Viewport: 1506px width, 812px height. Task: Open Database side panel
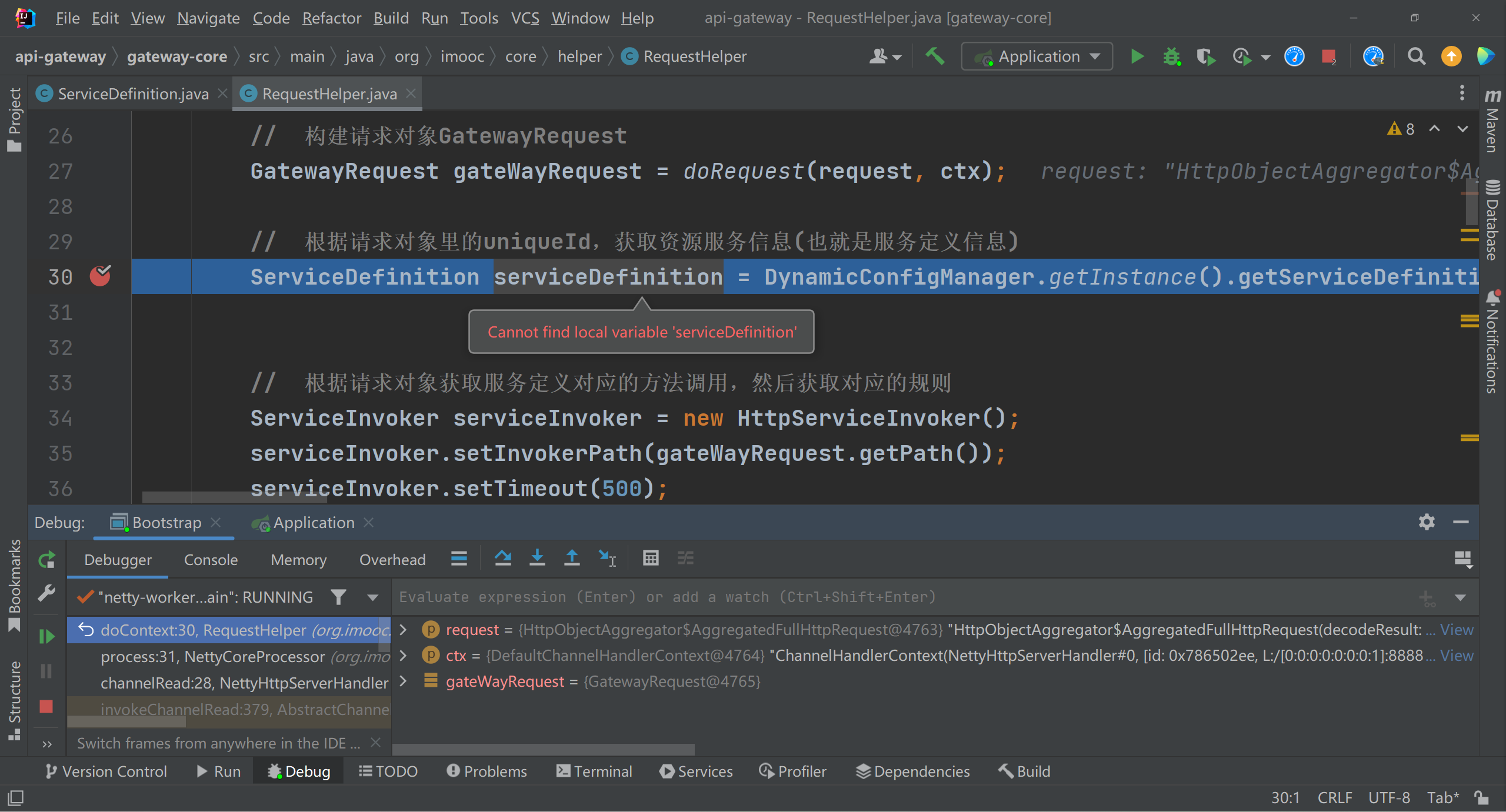coord(1492,219)
